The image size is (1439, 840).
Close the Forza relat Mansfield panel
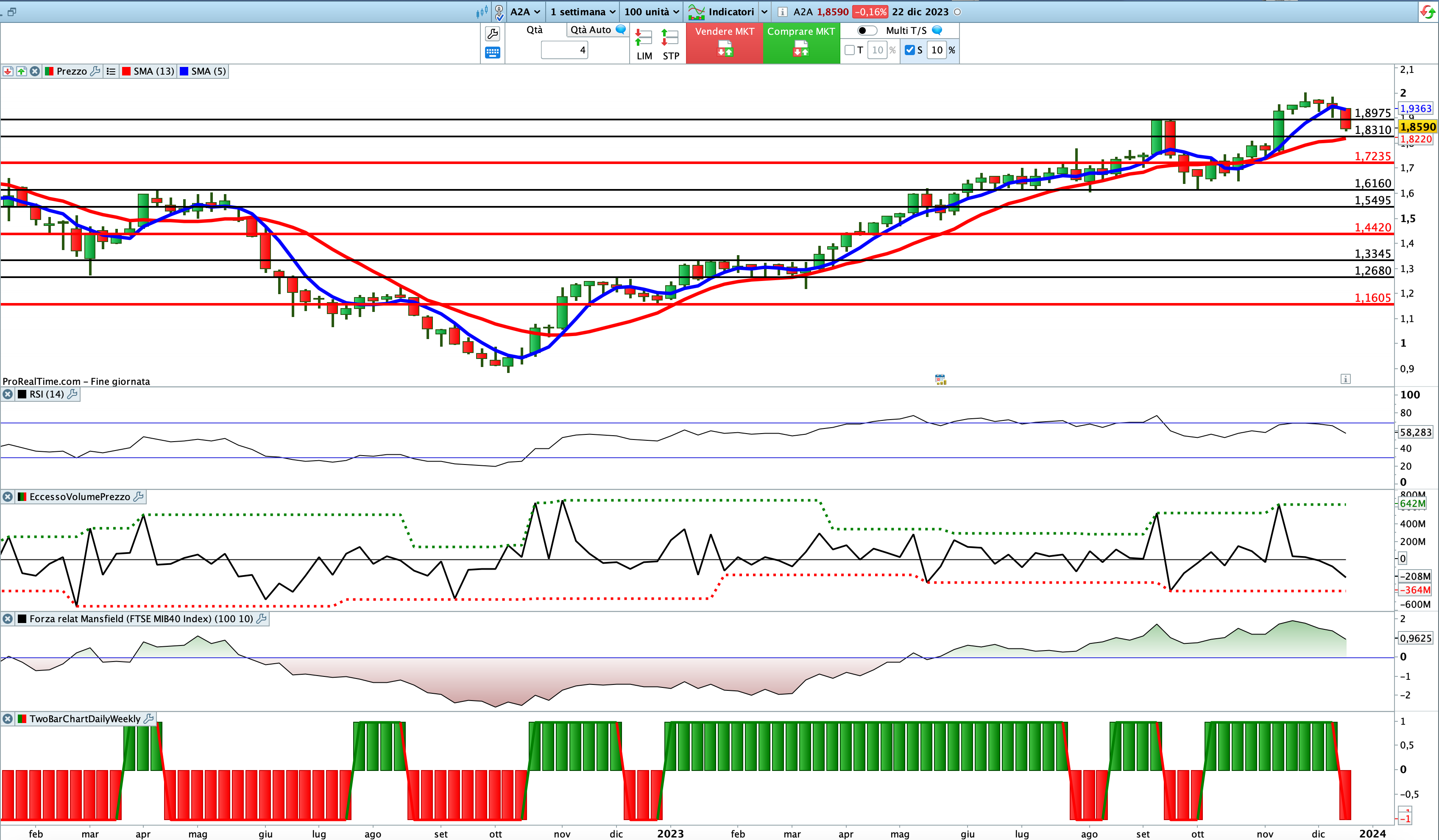(x=8, y=619)
